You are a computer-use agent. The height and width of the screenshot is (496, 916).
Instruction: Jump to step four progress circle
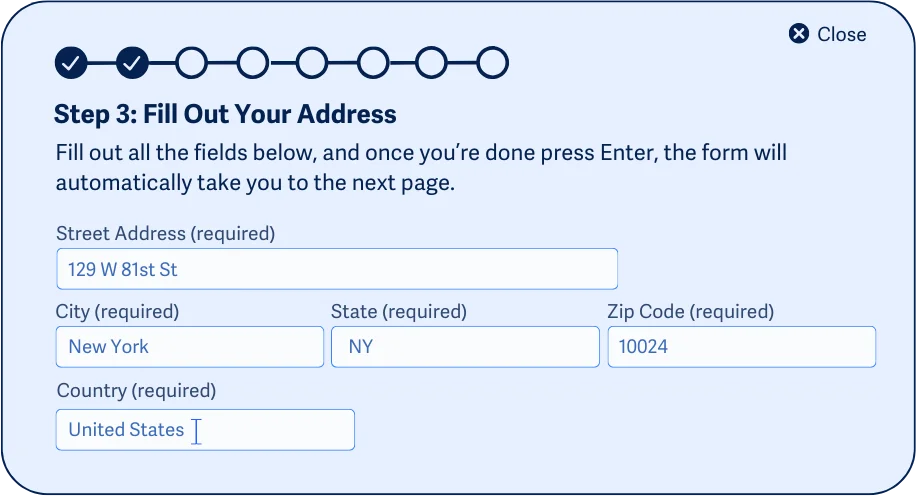tap(253, 63)
